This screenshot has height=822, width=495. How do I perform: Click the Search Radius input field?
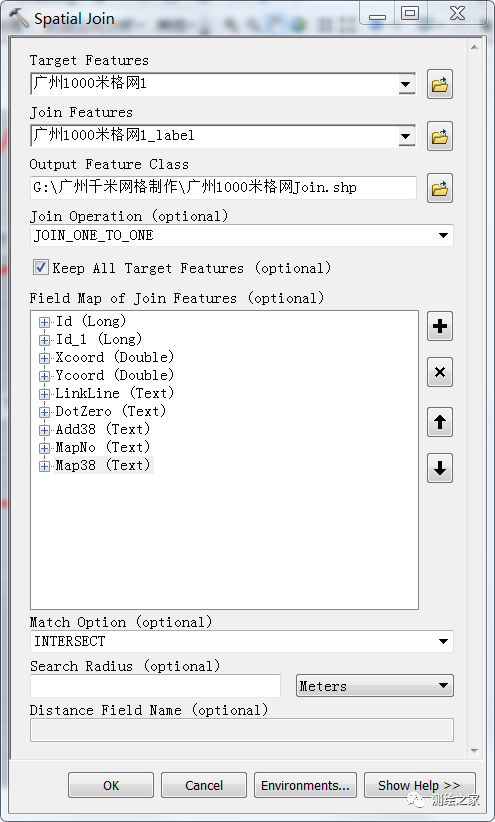pos(155,686)
